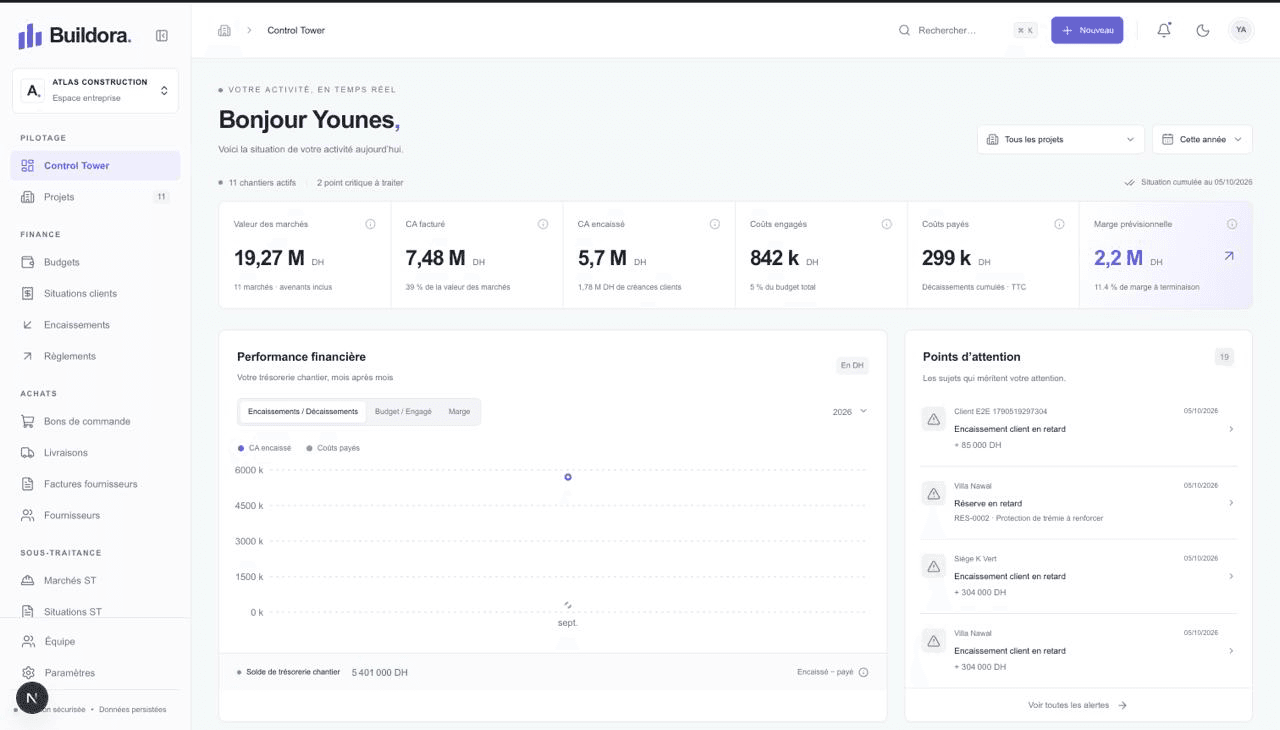Viewport: 1280px width, 730px height.
Task: Toggle Coûts payés legend series
Action: (x=333, y=448)
